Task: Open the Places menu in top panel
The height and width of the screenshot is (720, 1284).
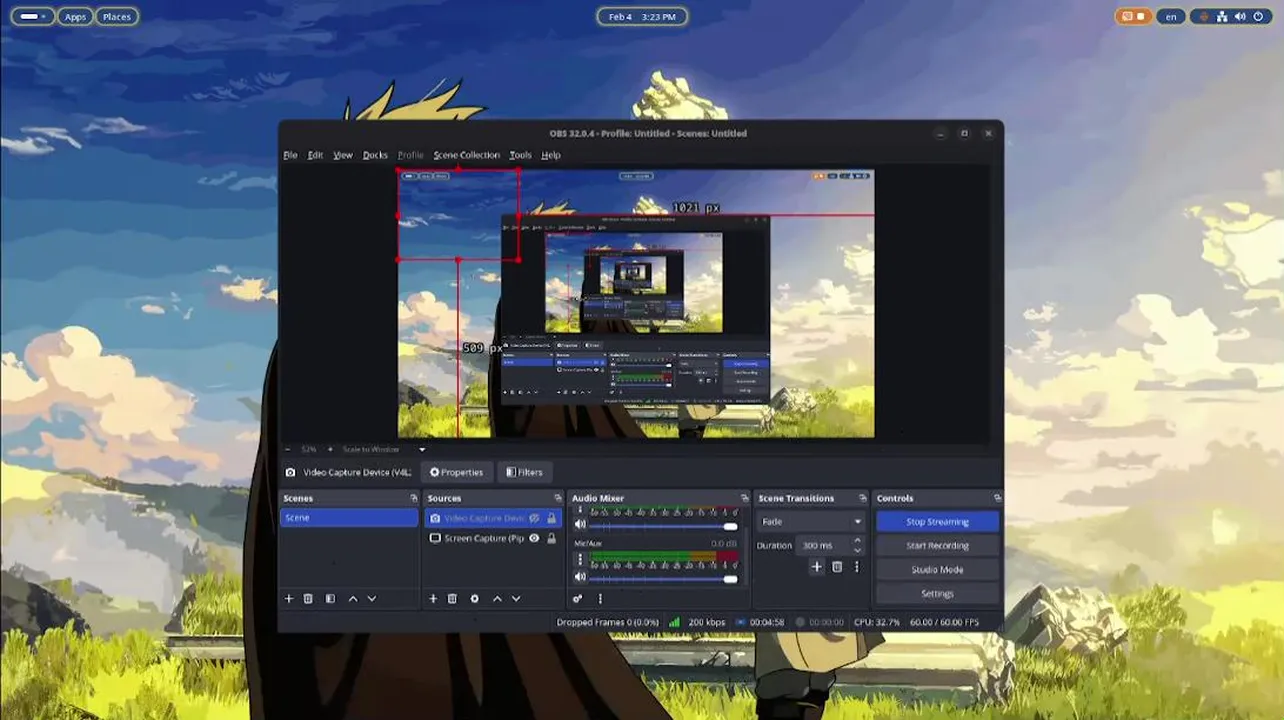Action: tap(117, 17)
